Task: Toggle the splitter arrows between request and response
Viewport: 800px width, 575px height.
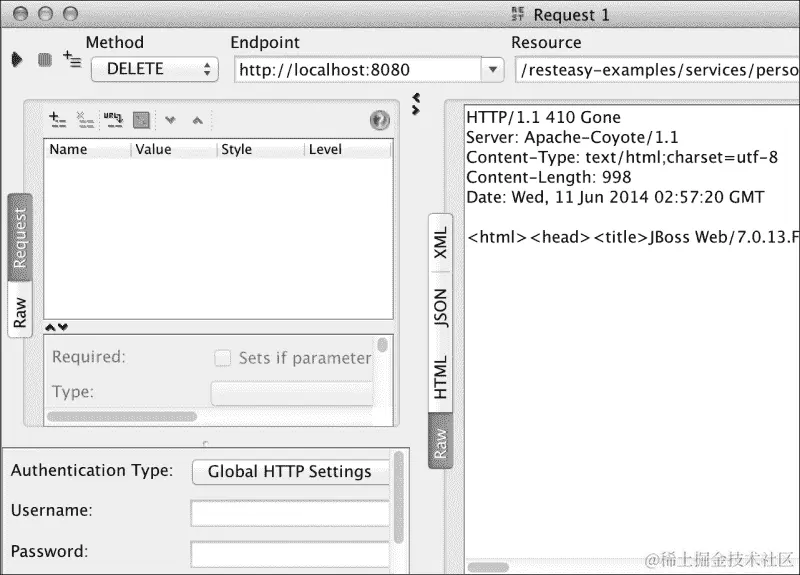Action: point(416,104)
